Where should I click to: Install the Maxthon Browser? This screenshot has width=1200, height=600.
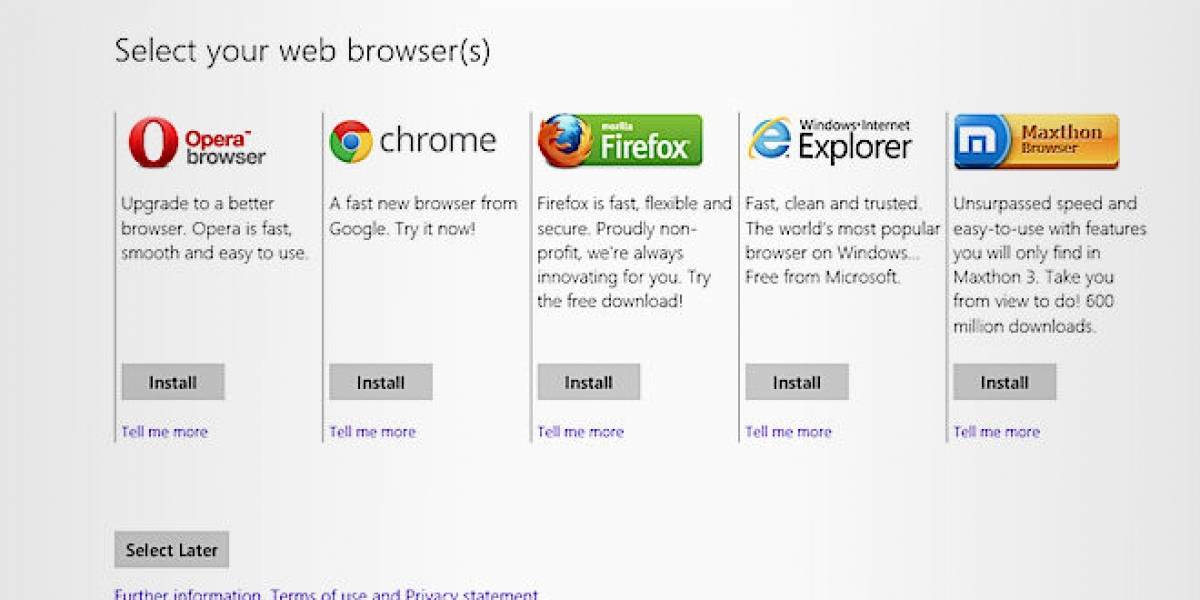(1005, 382)
